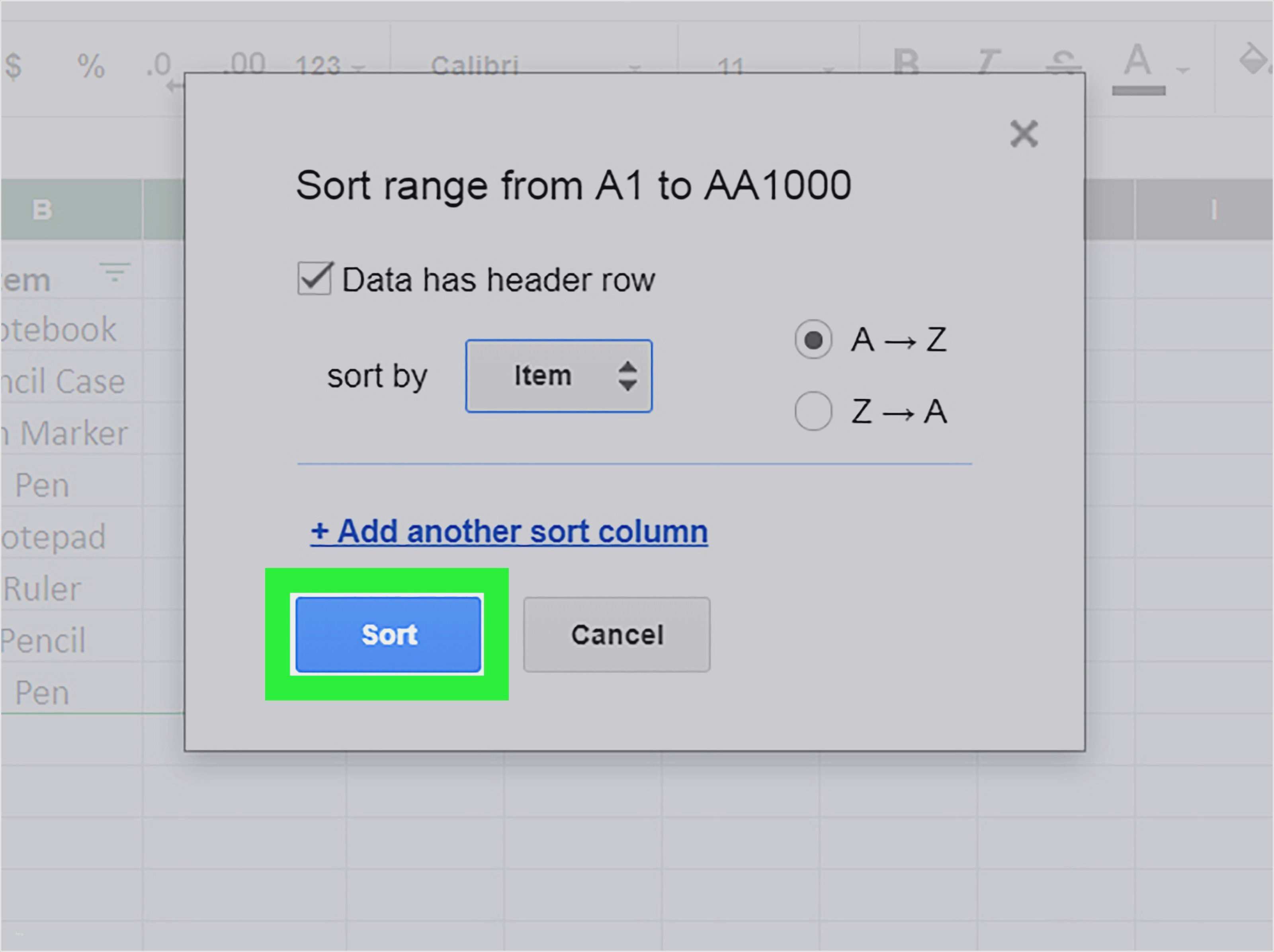Image resolution: width=1274 pixels, height=952 pixels.
Task: Click the filter icon on the Item column
Action: pyautogui.click(x=113, y=272)
